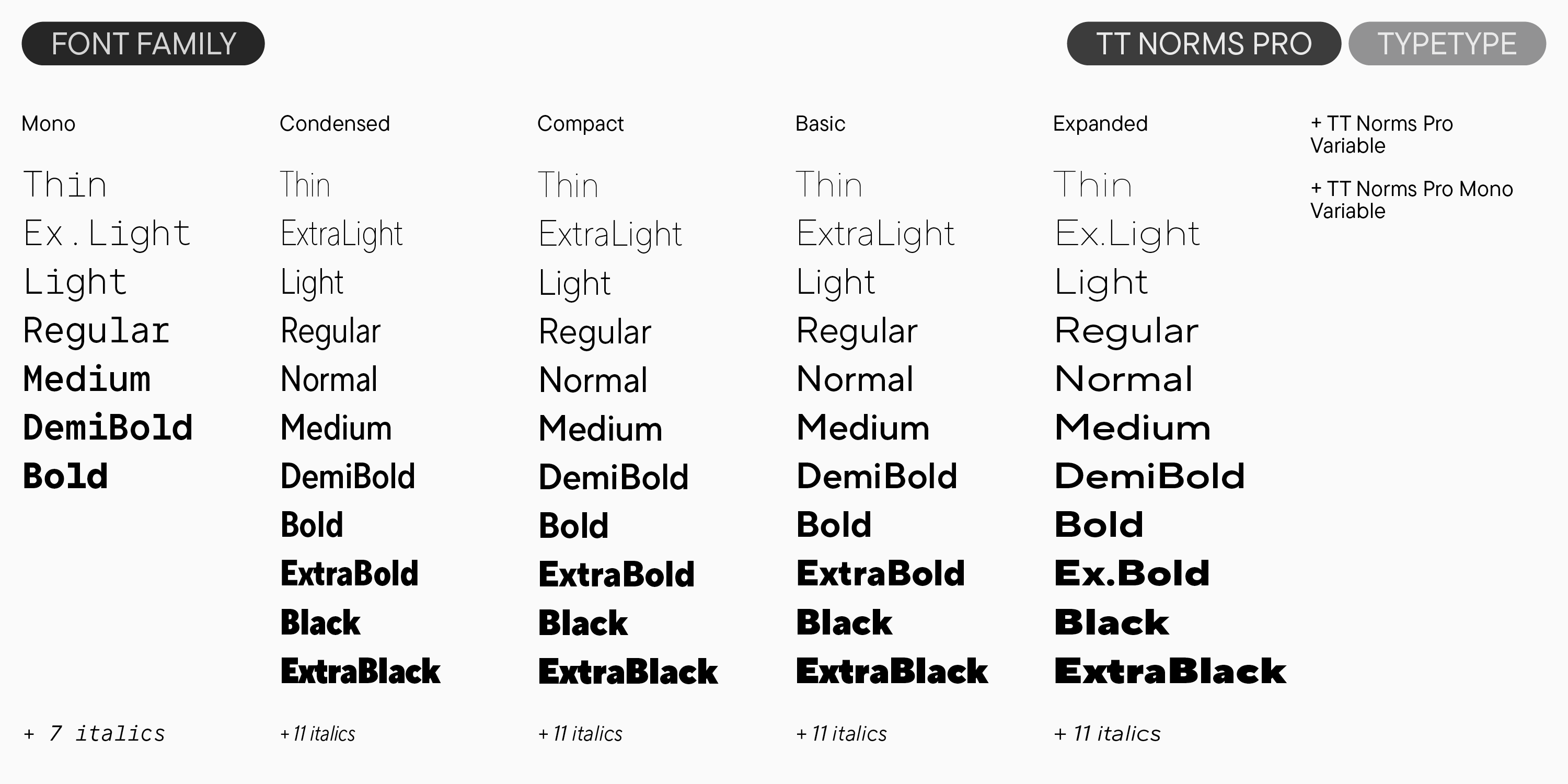Open the TT Norms Pro Variable entry
This screenshot has height=784, width=1568.
(x=1381, y=134)
